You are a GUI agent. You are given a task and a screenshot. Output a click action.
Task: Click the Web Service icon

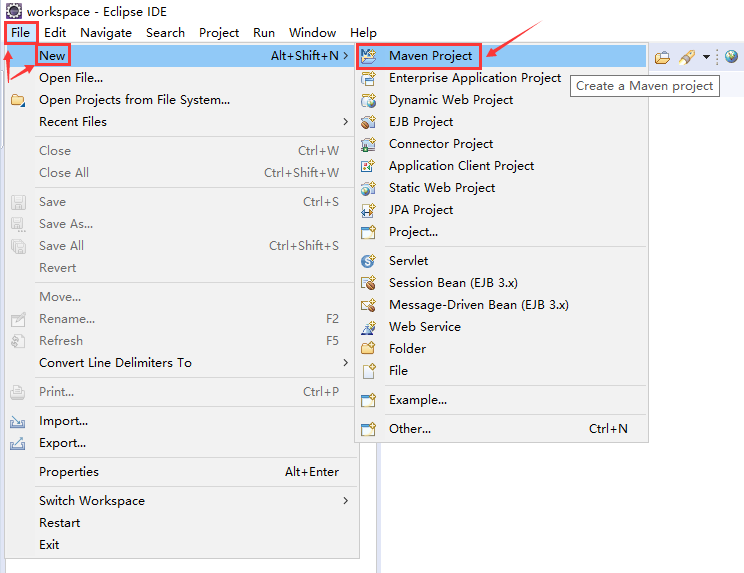coord(368,327)
